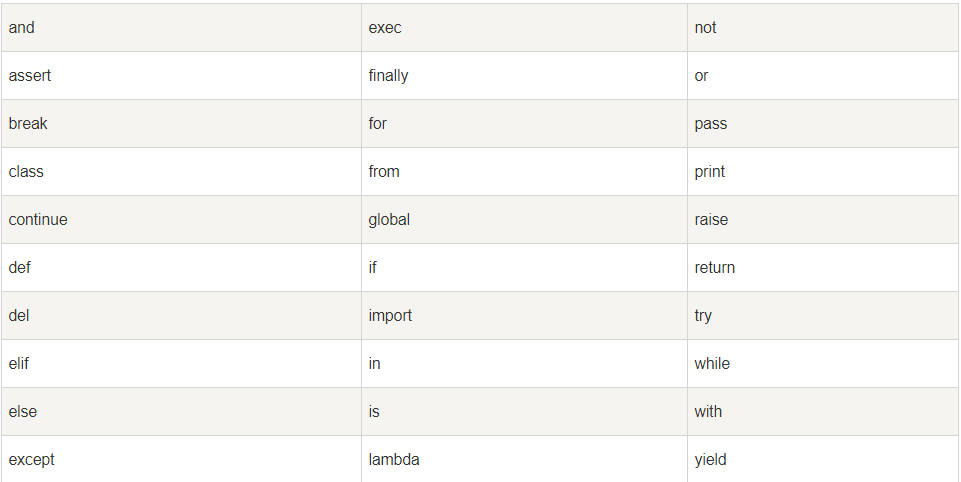961x482 pixels.
Task: Select the 'yield' keyword cell
Action: click(710, 460)
